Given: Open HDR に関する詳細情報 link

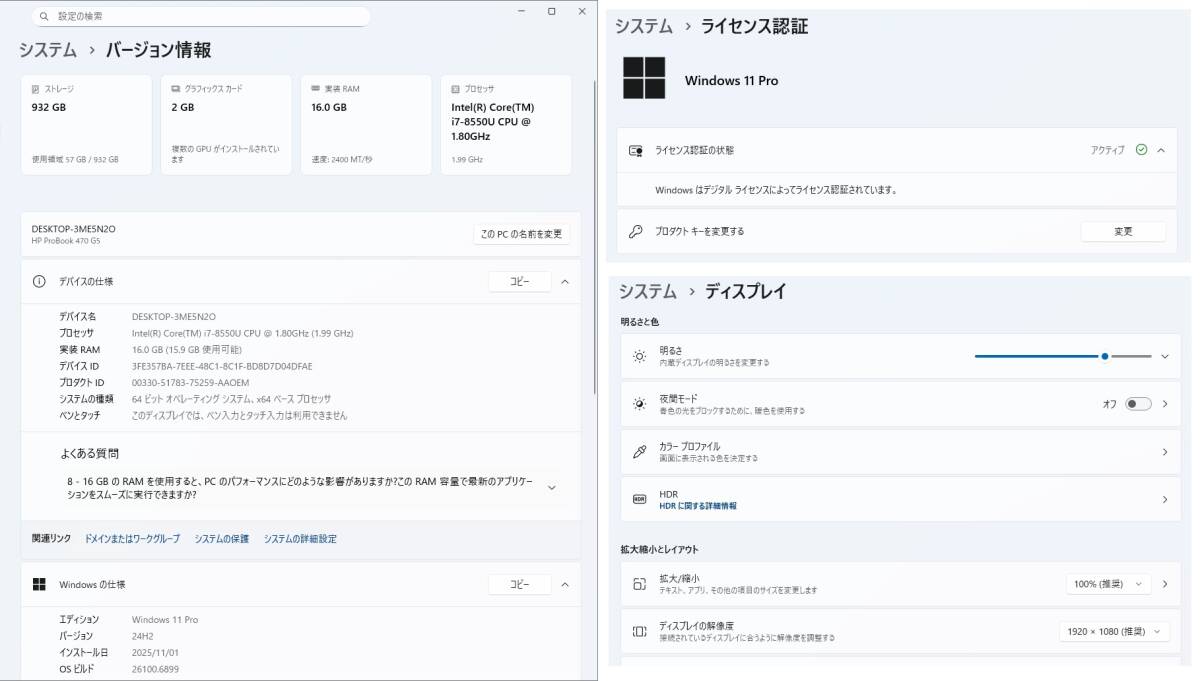Looking at the screenshot, I should point(698,506).
